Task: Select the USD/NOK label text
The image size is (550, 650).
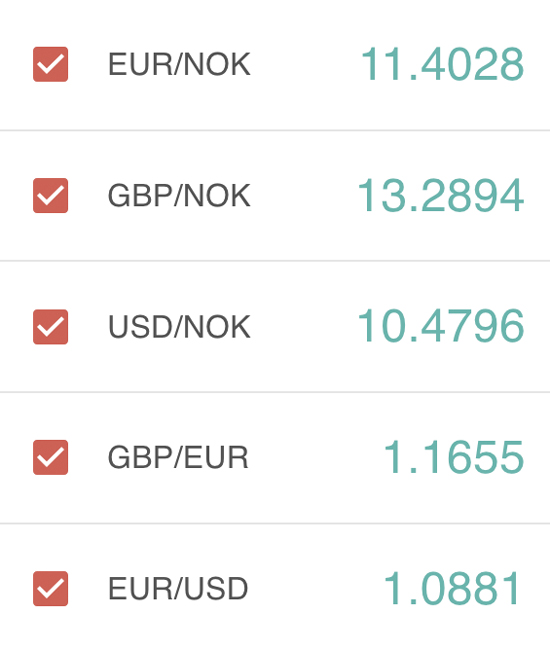Action: (179, 327)
